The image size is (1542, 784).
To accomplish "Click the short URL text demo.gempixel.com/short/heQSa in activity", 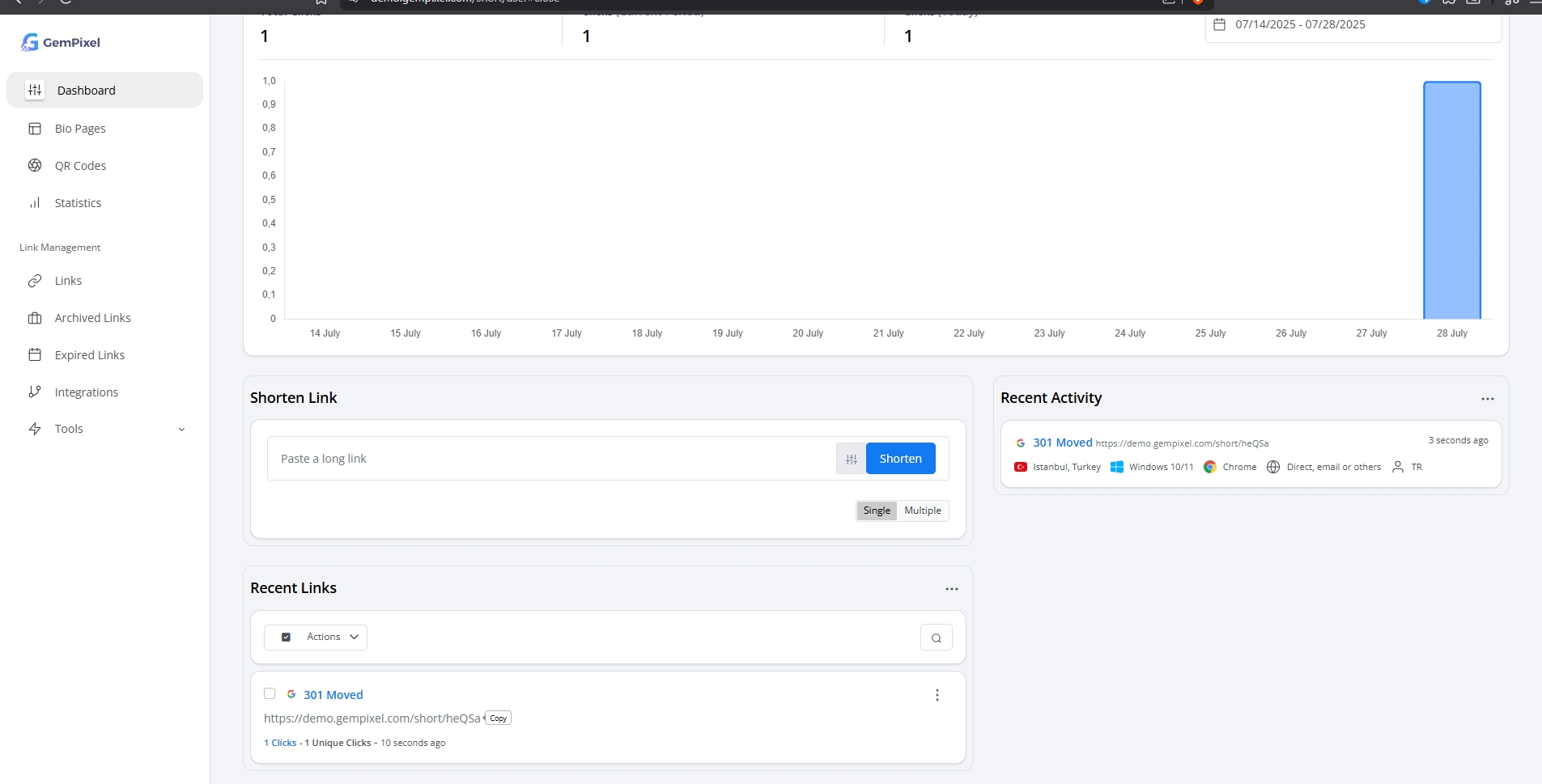I will 1183,443.
